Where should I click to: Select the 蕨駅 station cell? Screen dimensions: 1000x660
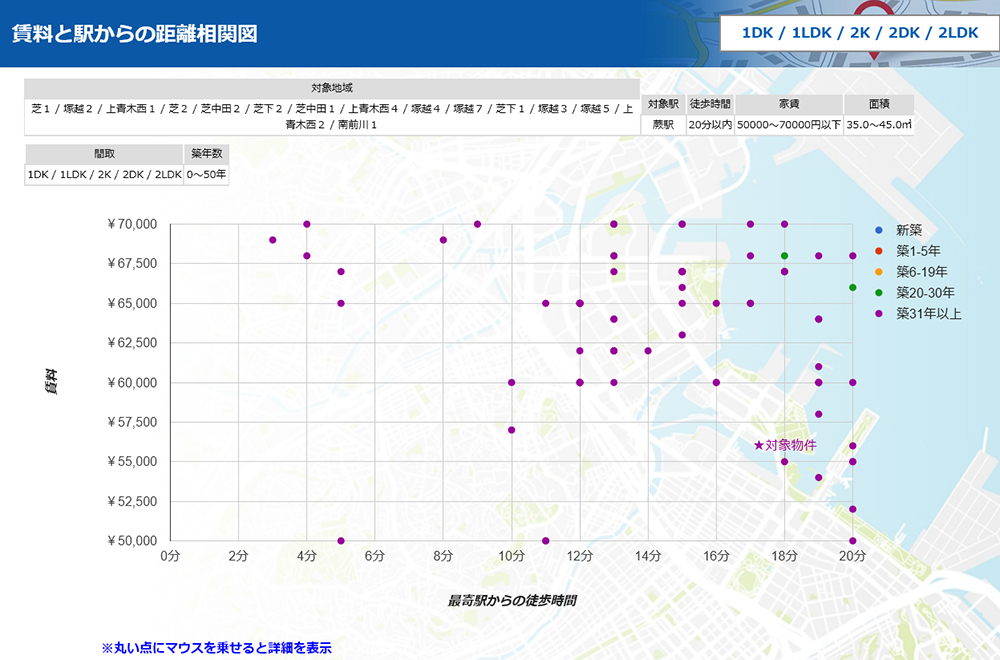tap(664, 125)
